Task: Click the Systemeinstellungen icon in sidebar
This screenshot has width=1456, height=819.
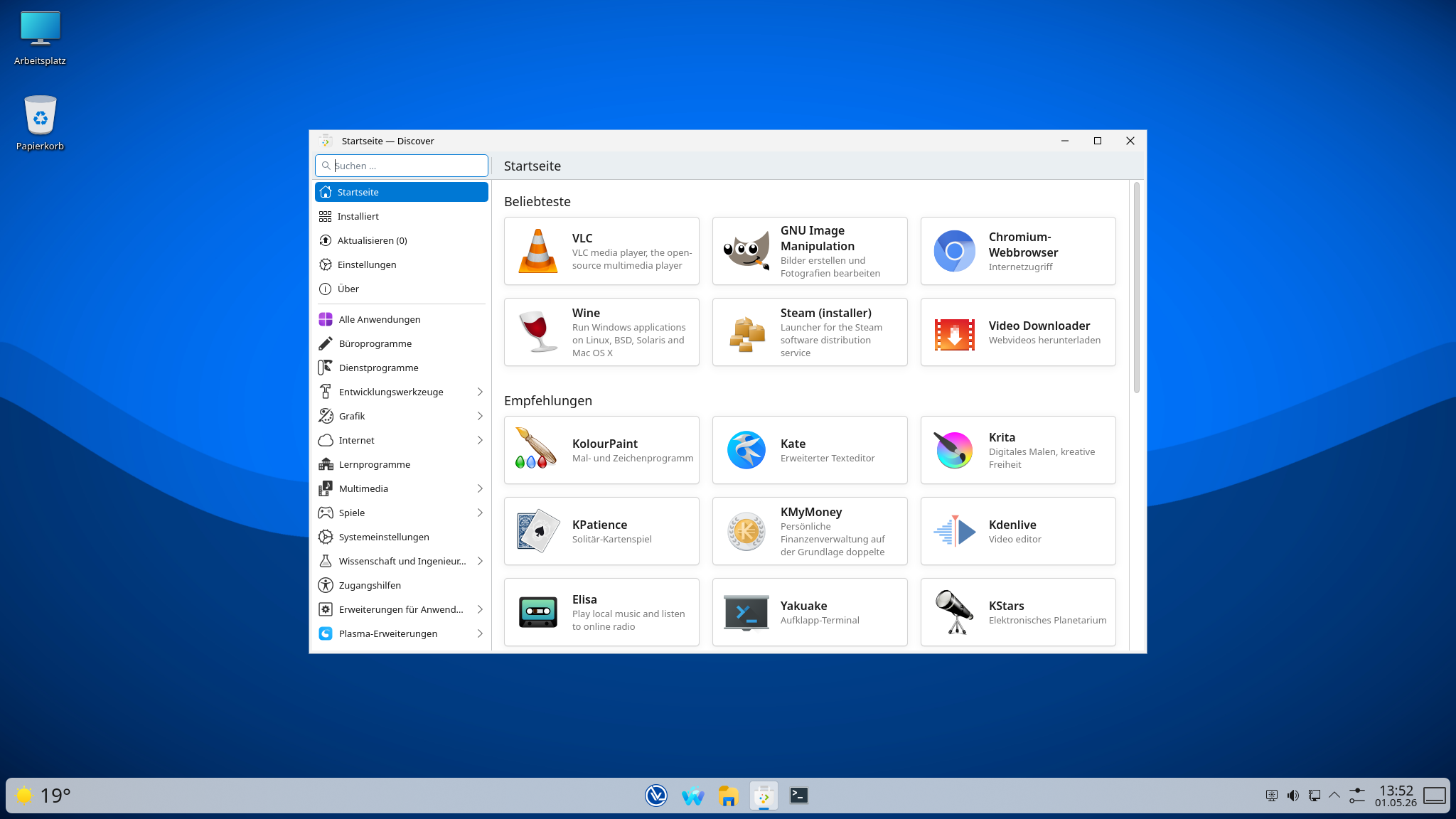Action: pos(326,537)
